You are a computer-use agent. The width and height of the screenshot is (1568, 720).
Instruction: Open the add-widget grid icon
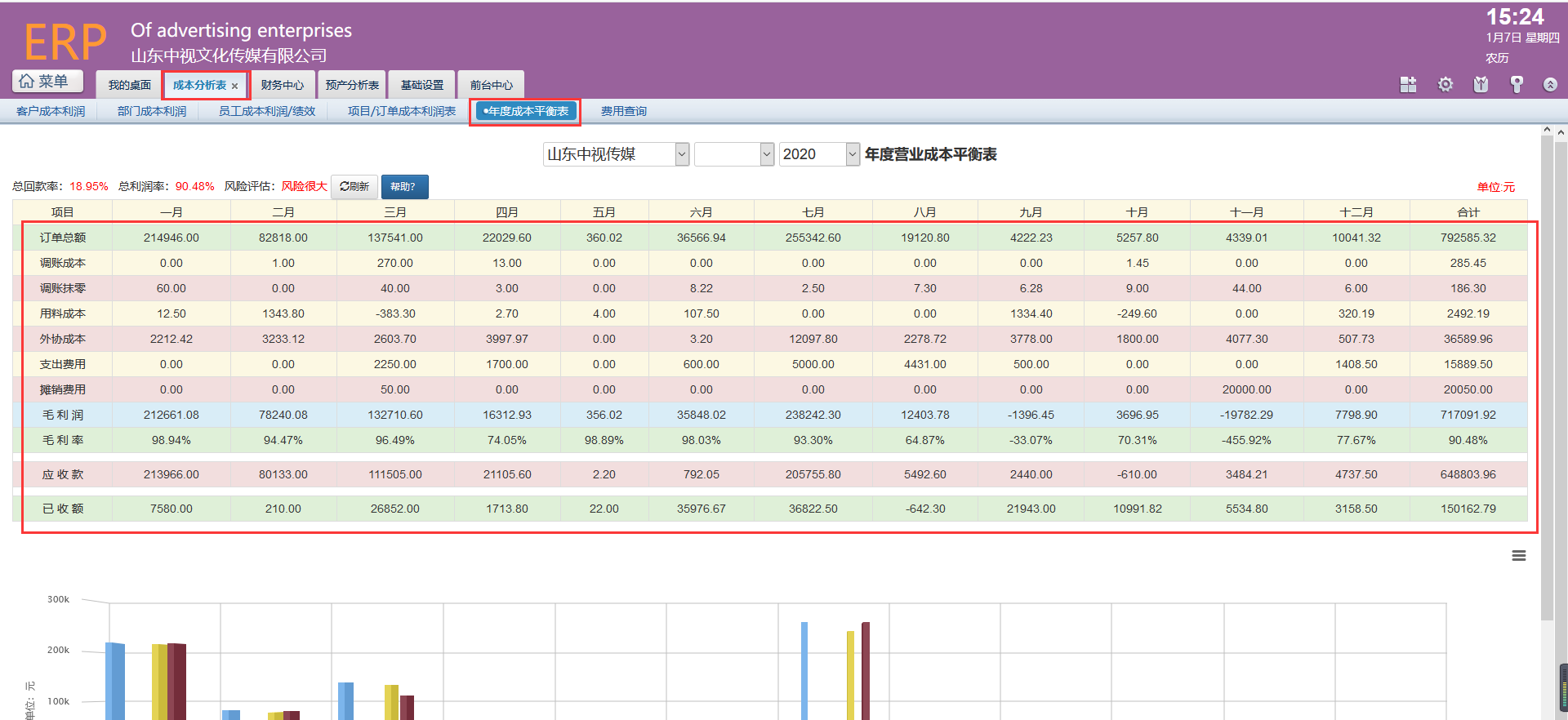click(x=1408, y=84)
